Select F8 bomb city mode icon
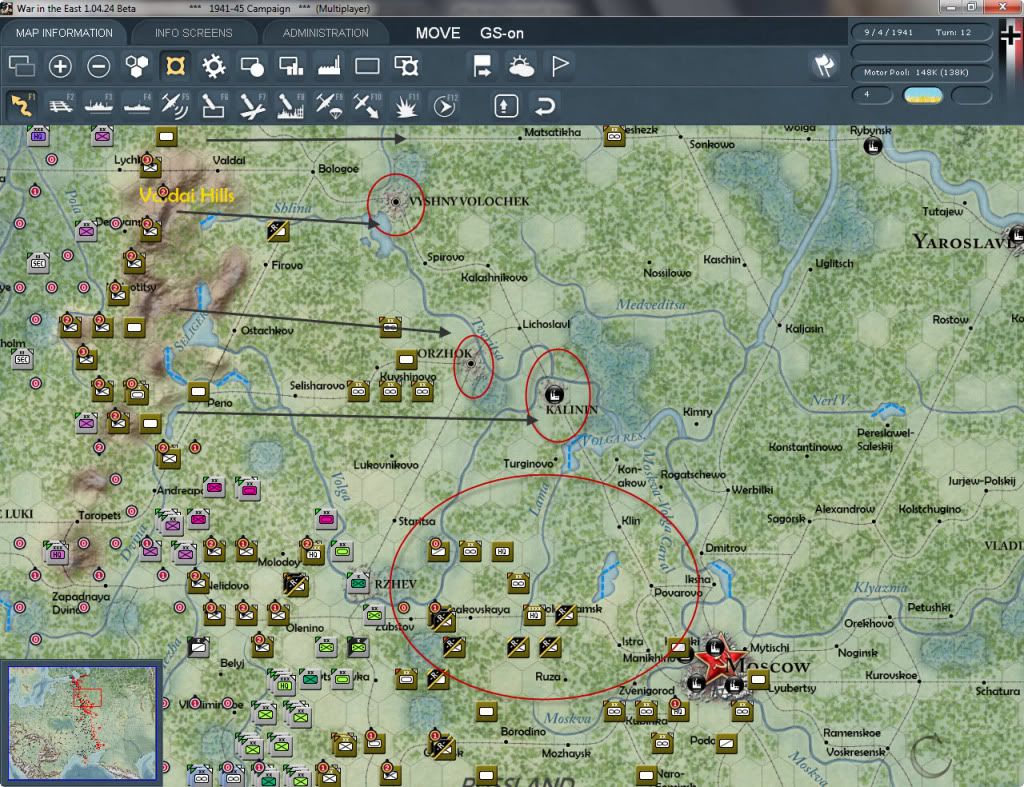Viewport: 1024px width, 787px height. coord(291,105)
